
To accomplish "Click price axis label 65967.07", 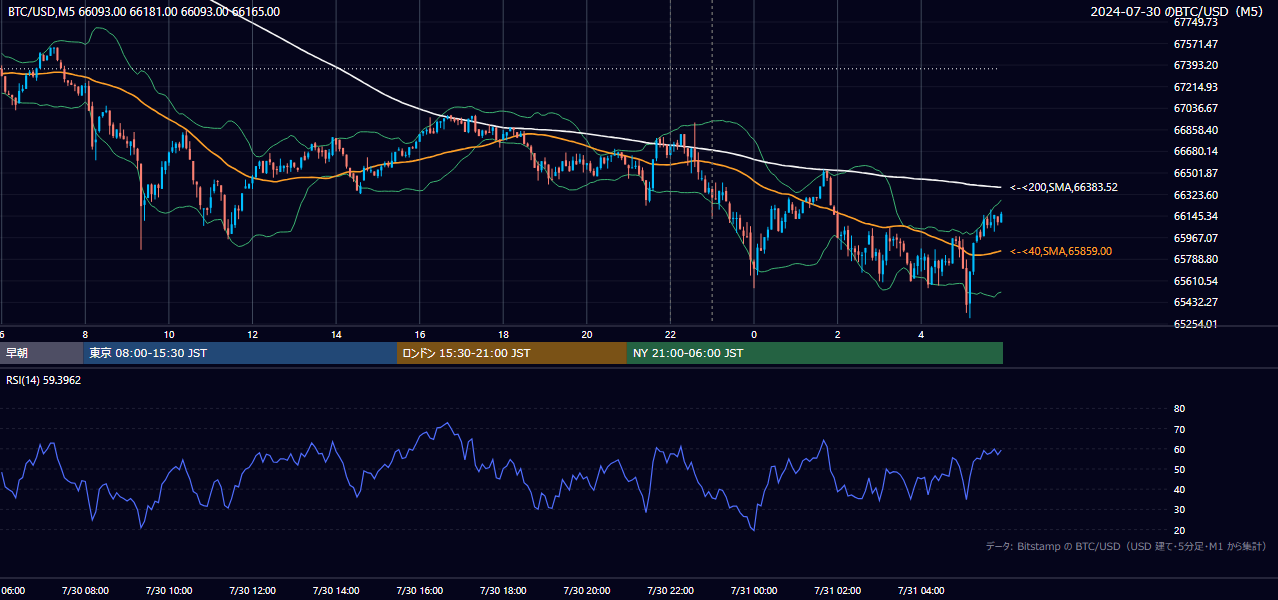I will 1196,238.
